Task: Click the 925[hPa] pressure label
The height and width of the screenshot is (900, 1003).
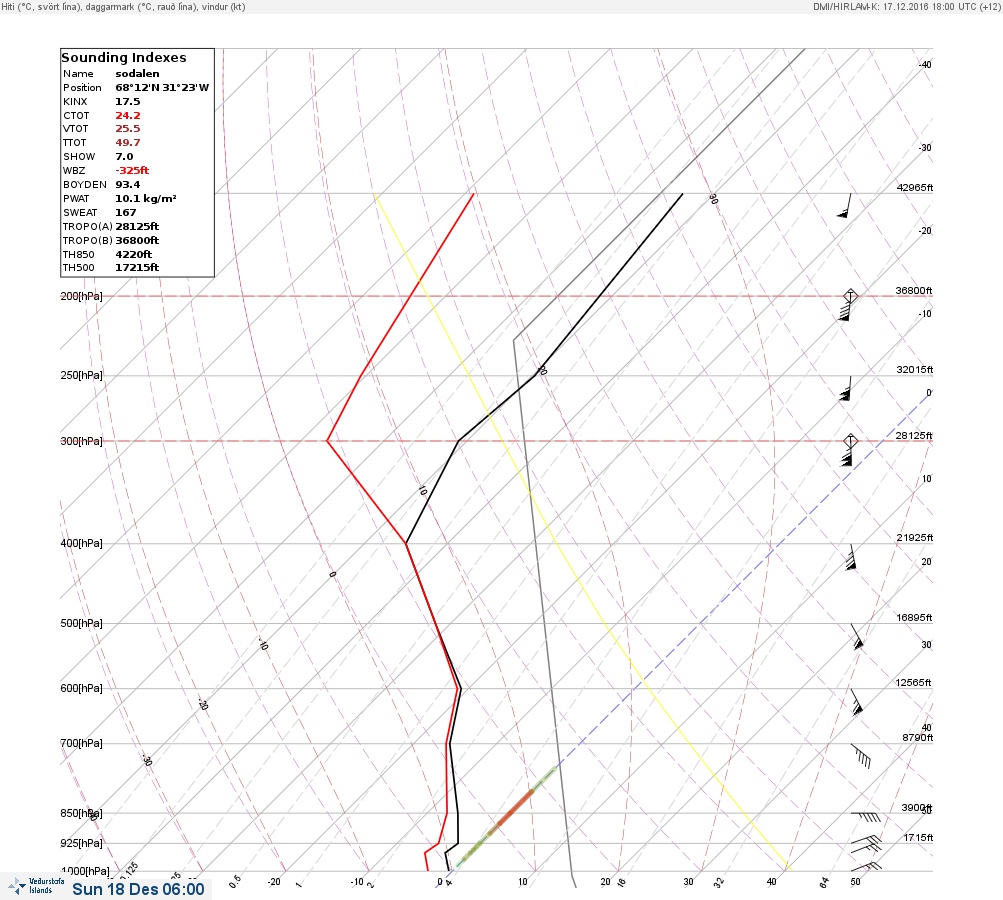Action: pyautogui.click(x=81, y=843)
